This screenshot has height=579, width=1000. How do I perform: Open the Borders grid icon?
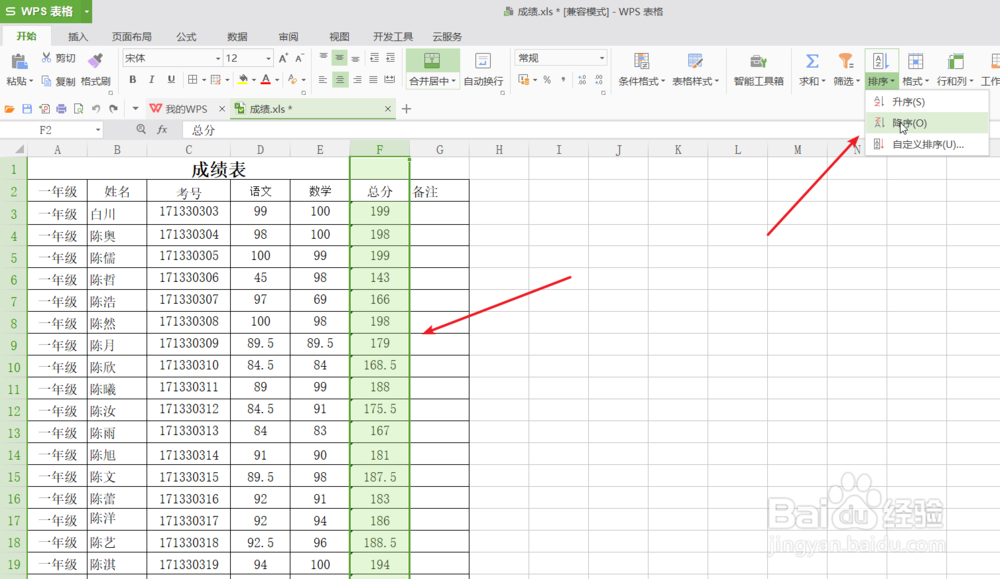193,80
